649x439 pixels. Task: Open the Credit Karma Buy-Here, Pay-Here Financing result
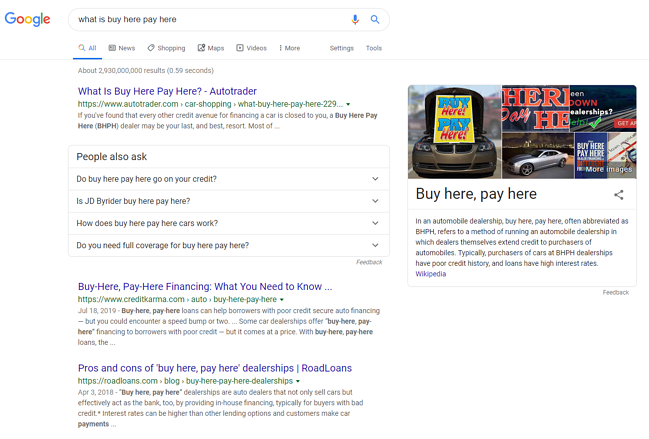pyautogui.click(x=205, y=287)
